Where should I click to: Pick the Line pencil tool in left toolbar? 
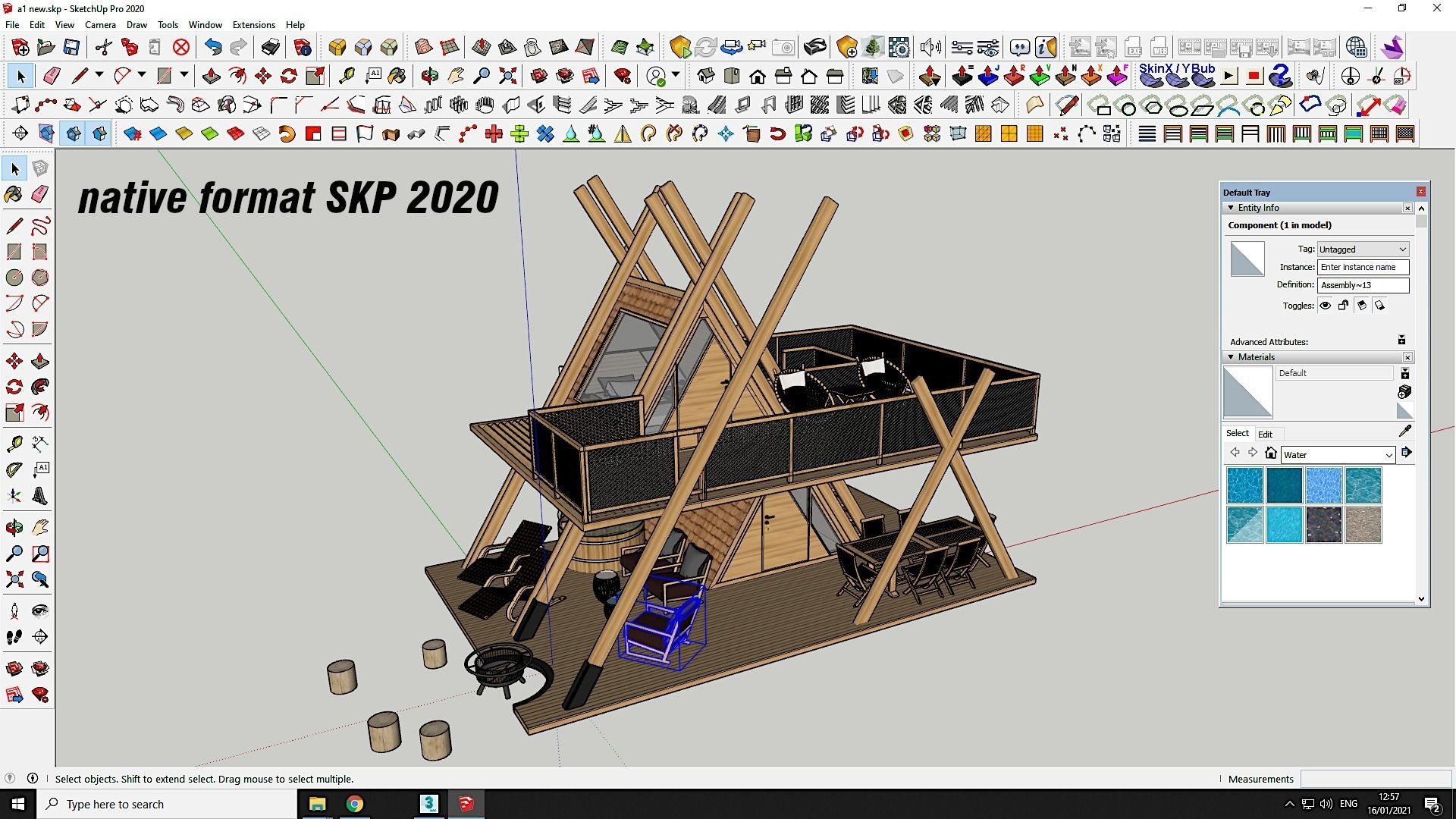tap(14, 226)
